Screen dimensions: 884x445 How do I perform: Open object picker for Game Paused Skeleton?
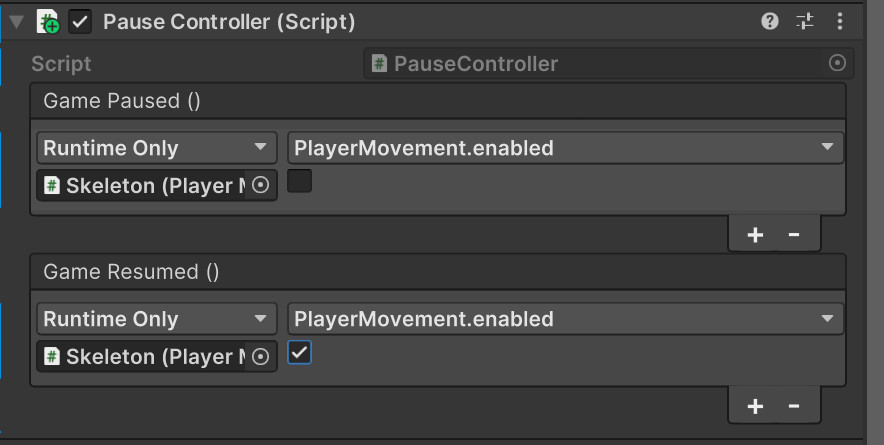pos(260,185)
